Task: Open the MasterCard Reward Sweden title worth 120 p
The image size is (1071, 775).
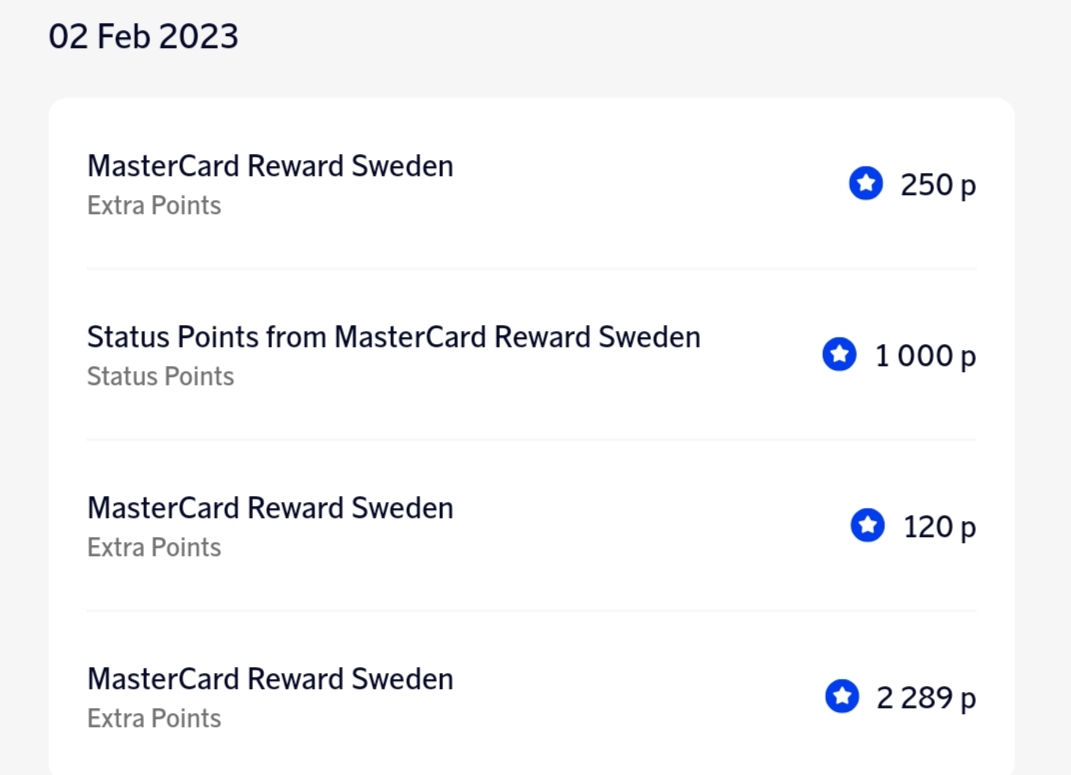Action: point(270,508)
